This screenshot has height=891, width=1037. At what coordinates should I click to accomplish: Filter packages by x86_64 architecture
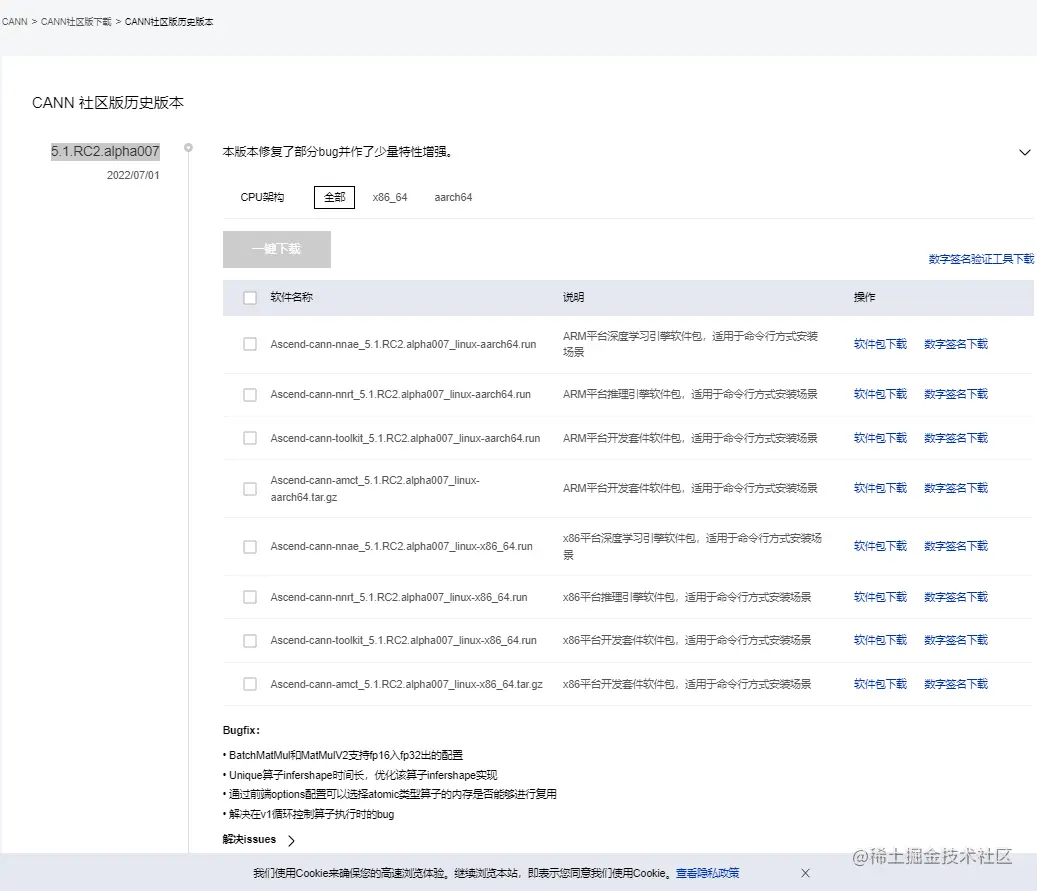390,197
